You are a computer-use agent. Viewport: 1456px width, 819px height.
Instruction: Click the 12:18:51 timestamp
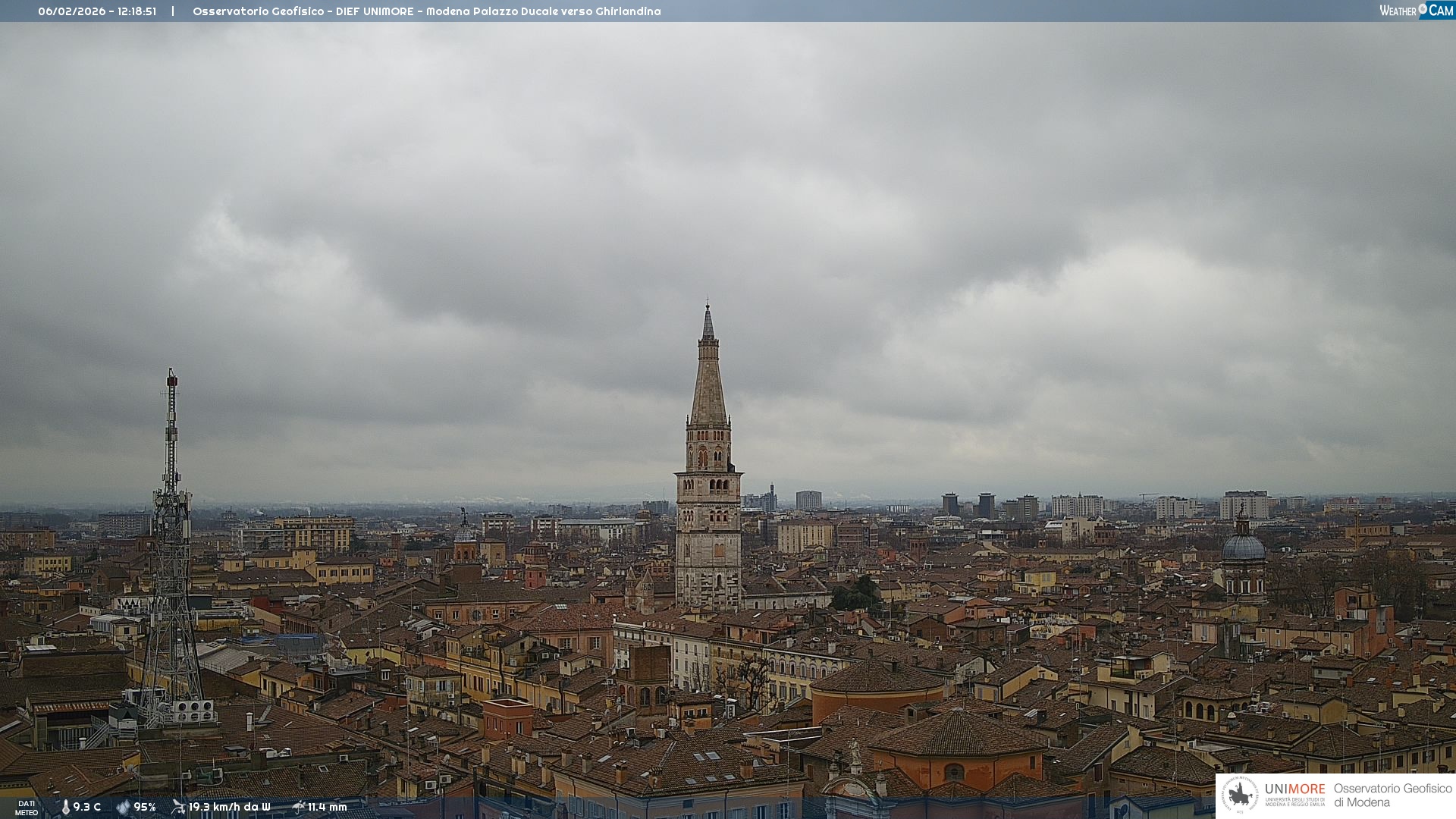136,11
